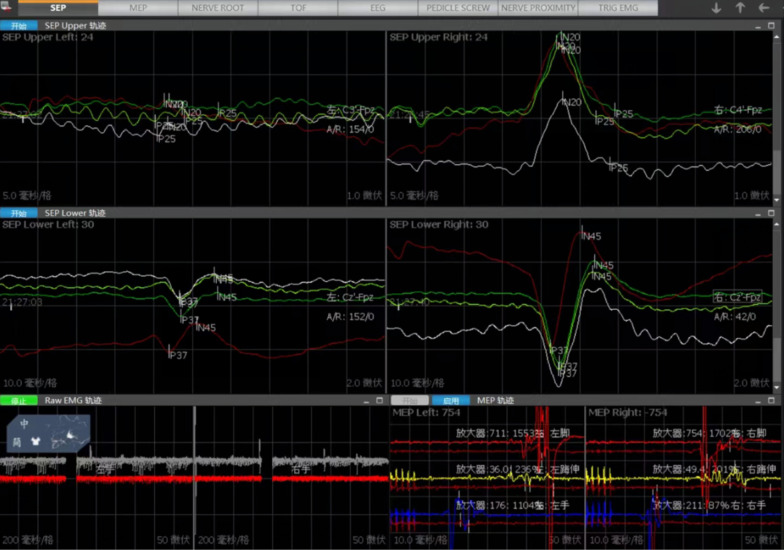Click the up arrow icon in top bar
The width and height of the screenshot is (784, 550).
pos(740,8)
